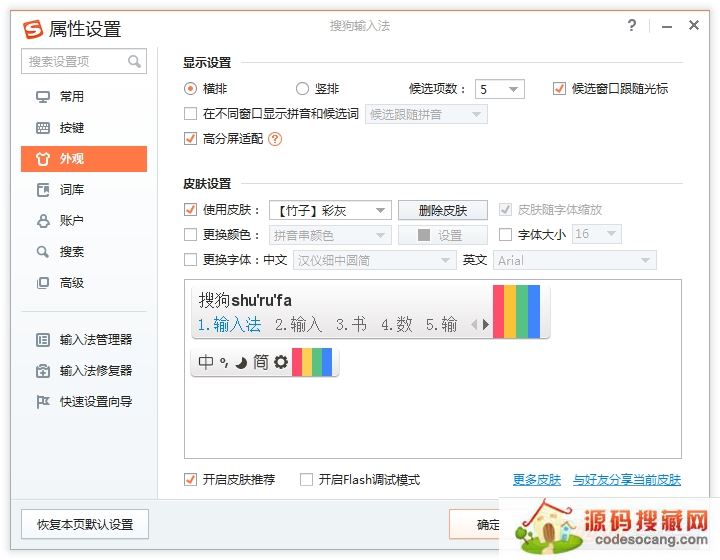
Task: Disable the 高分屏适配 checkbox
Action: (x=191, y=139)
